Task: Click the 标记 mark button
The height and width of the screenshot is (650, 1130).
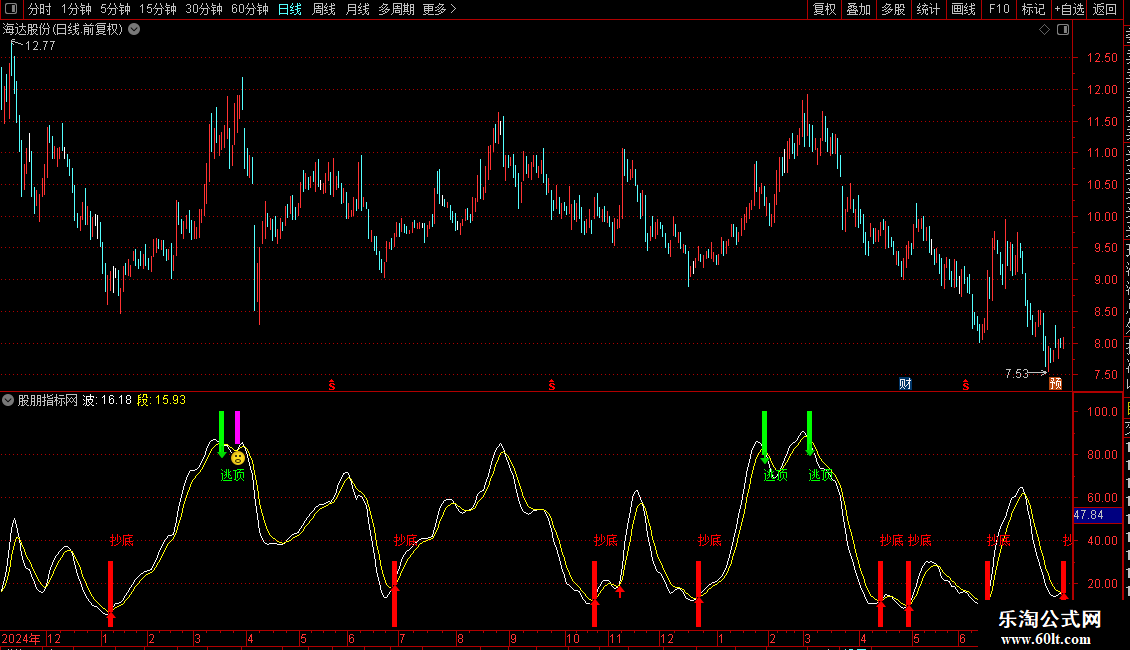Action: [x=1033, y=9]
